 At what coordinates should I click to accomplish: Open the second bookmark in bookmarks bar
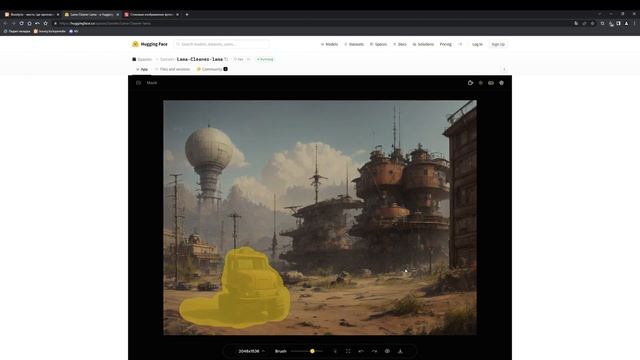pos(50,31)
